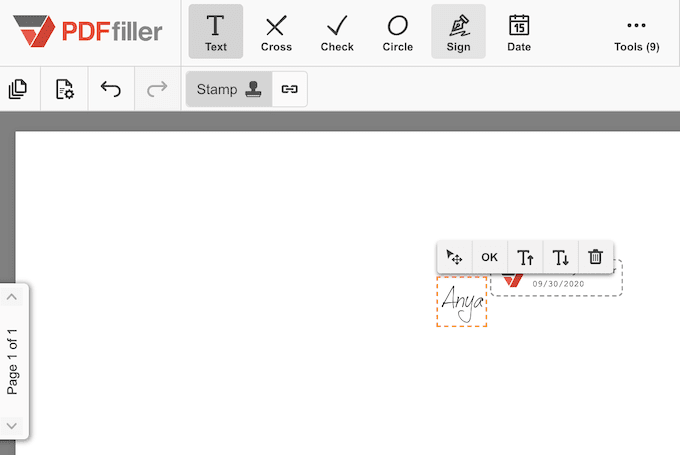The width and height of the screenshot is (680, 455).
Task: Increase signature size with T up arrow
Action: coord(525,257)
